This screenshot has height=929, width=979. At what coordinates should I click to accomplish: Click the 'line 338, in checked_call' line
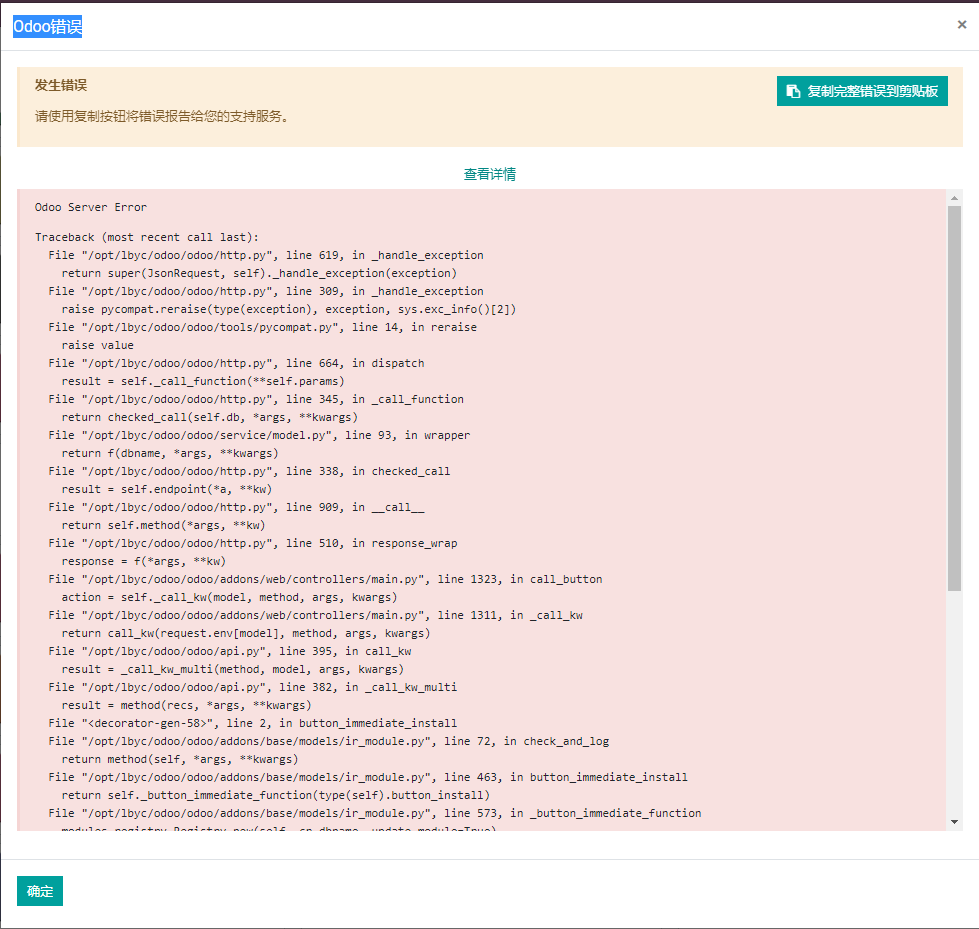[x=249, y=471]
